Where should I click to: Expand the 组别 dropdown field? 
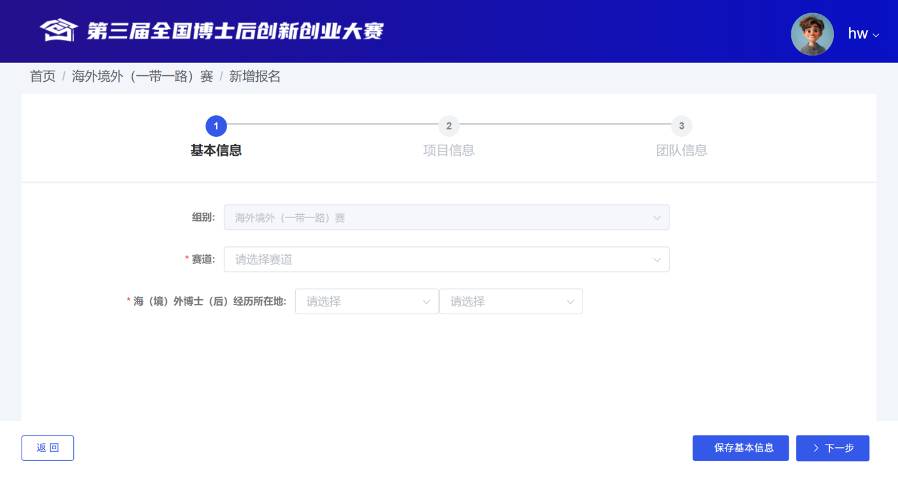446,217
